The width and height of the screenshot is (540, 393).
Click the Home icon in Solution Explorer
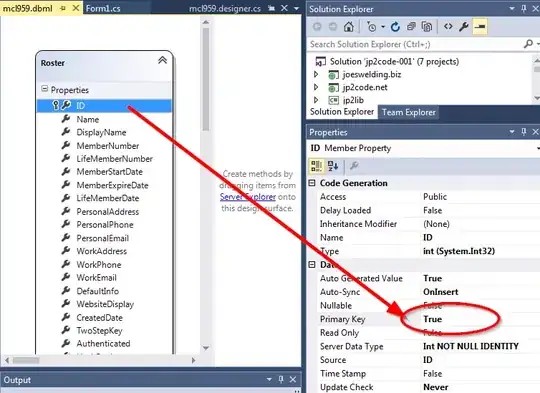click(x=349, y=27)
